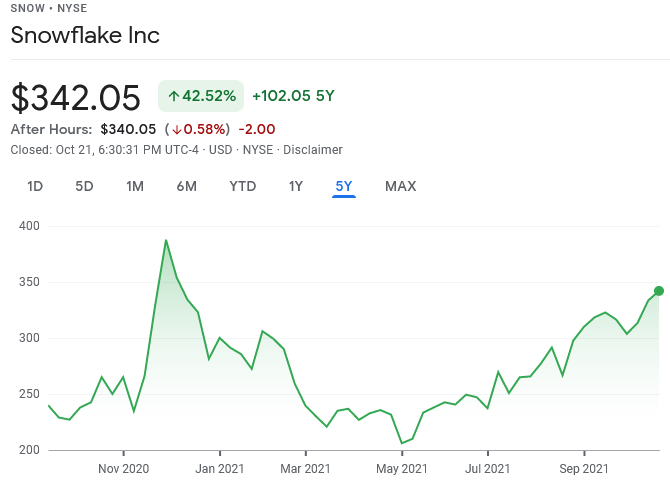This screenshot has width=670, height=492.
Task: Choose the YTD range tab
Action: (x=243, y=186)
